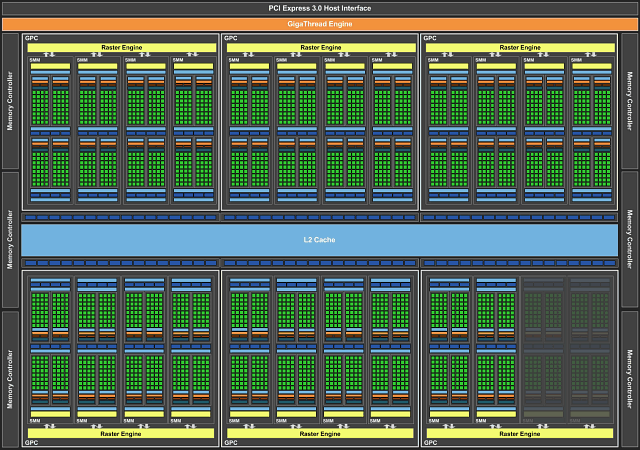The height and width of the screenshot is (450, 640).
Task: Select the lower-left Memory Controller block
Action: pos(10,379)
